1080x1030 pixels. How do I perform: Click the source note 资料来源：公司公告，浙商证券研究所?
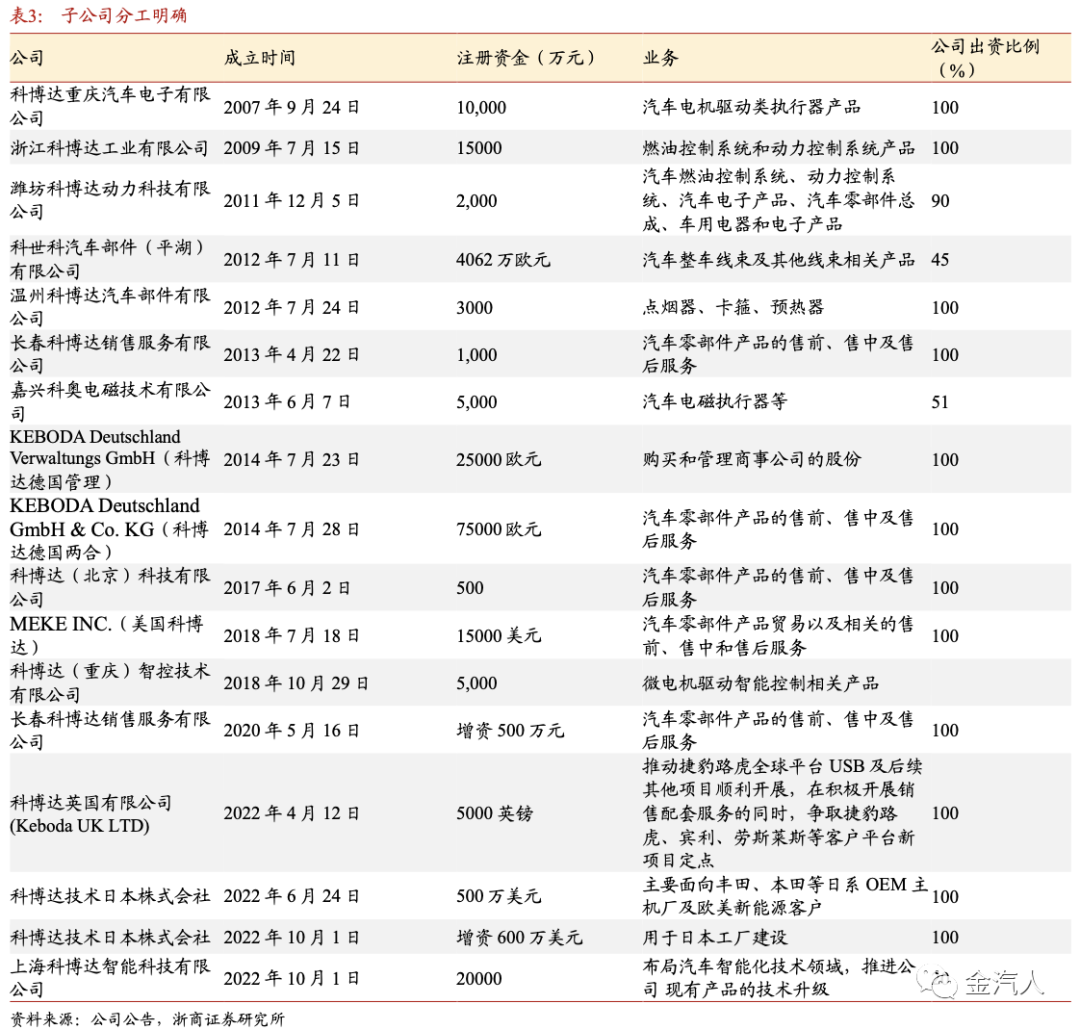pyautogui.click(x=147, y=1018)
